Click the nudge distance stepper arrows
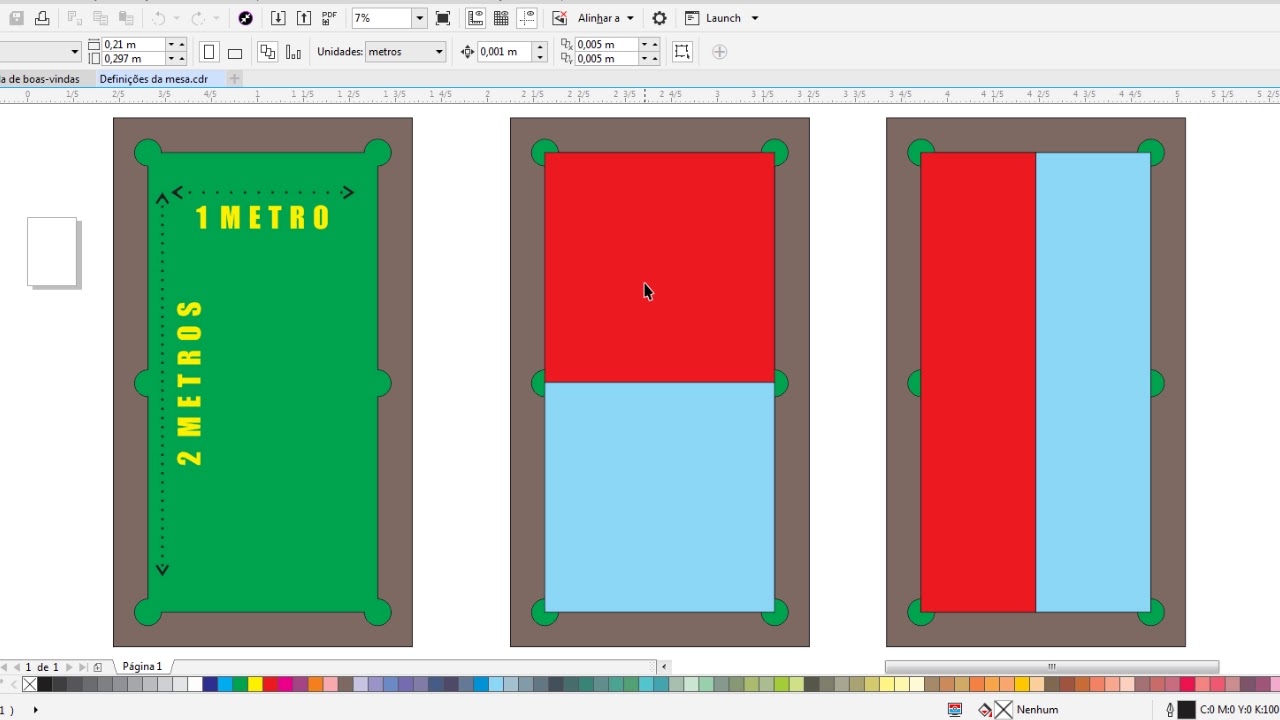Viewport: 1280px width, 720px height. point(540,52)
